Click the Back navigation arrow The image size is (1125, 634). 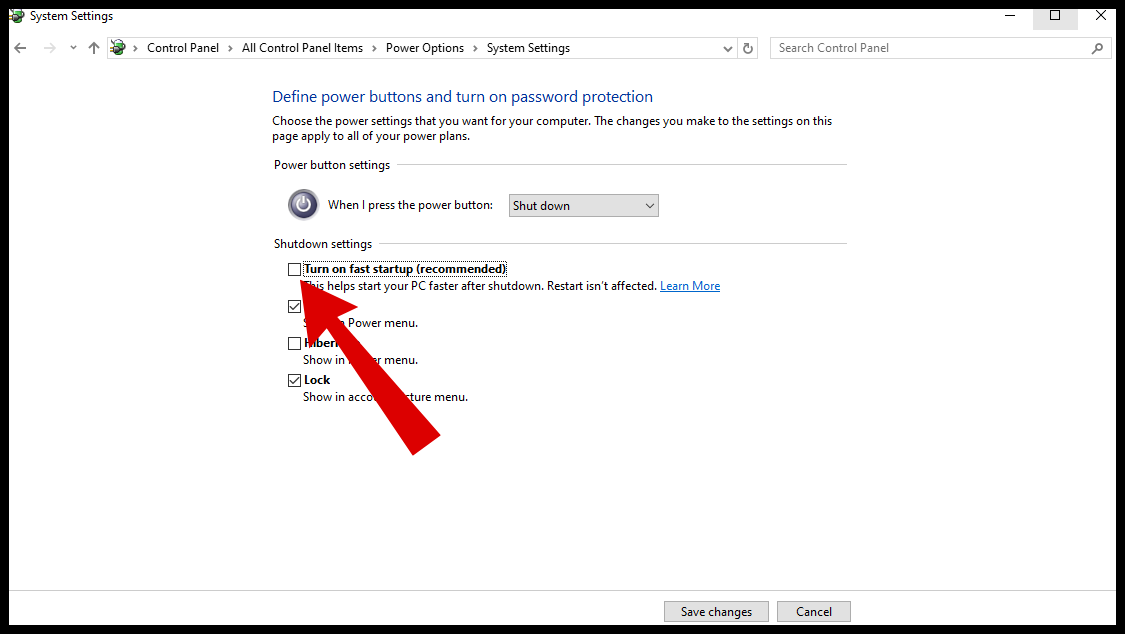pos(21,48)
